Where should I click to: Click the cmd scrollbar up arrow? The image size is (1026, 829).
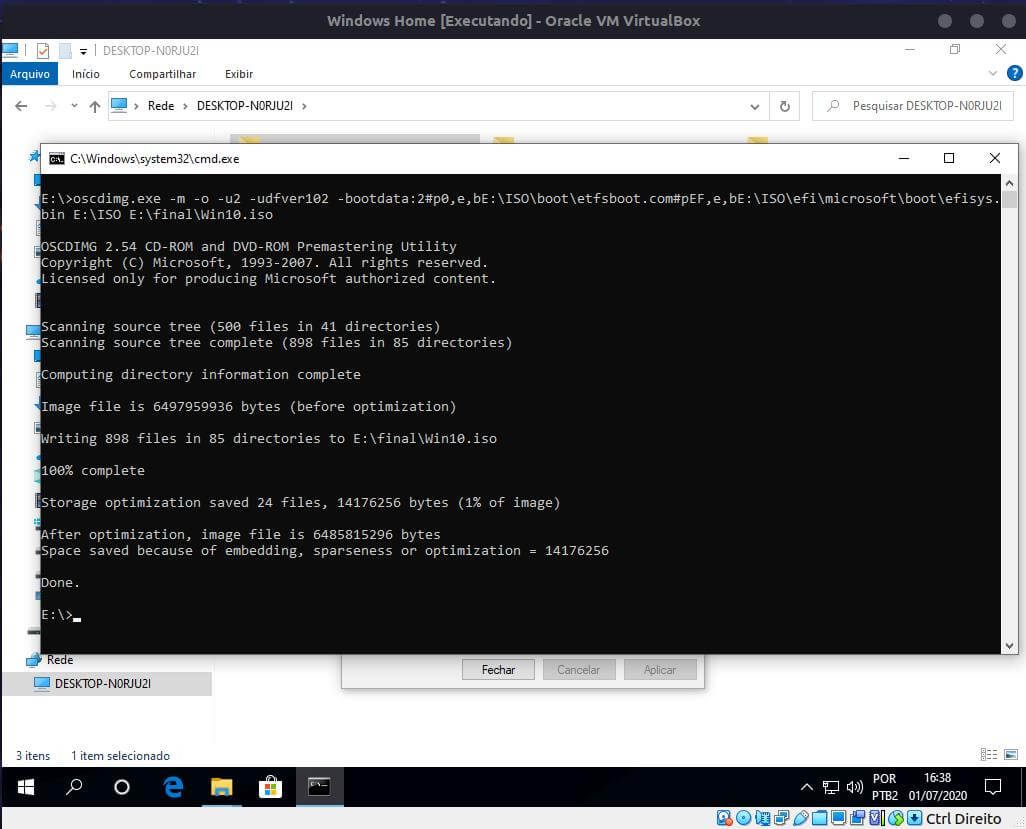1009,184
